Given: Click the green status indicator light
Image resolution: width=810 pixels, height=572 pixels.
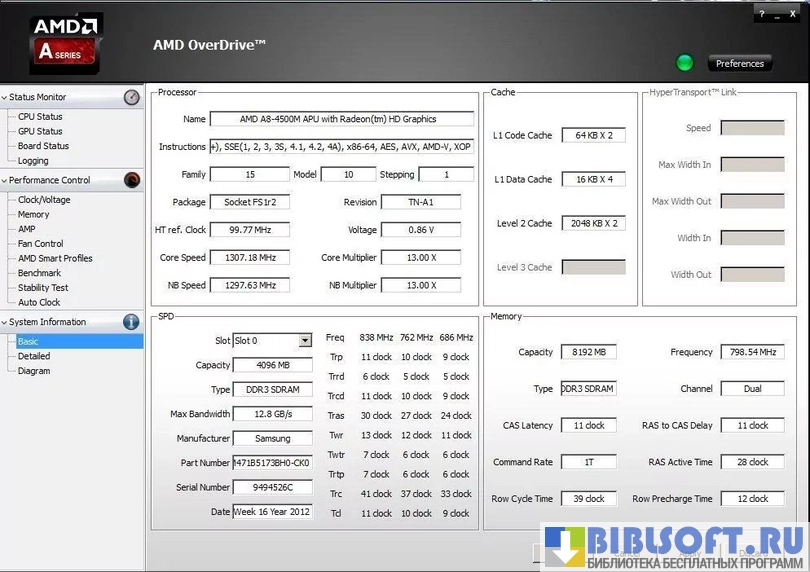Looking at the screenshot, I should [x=684, y=63].
